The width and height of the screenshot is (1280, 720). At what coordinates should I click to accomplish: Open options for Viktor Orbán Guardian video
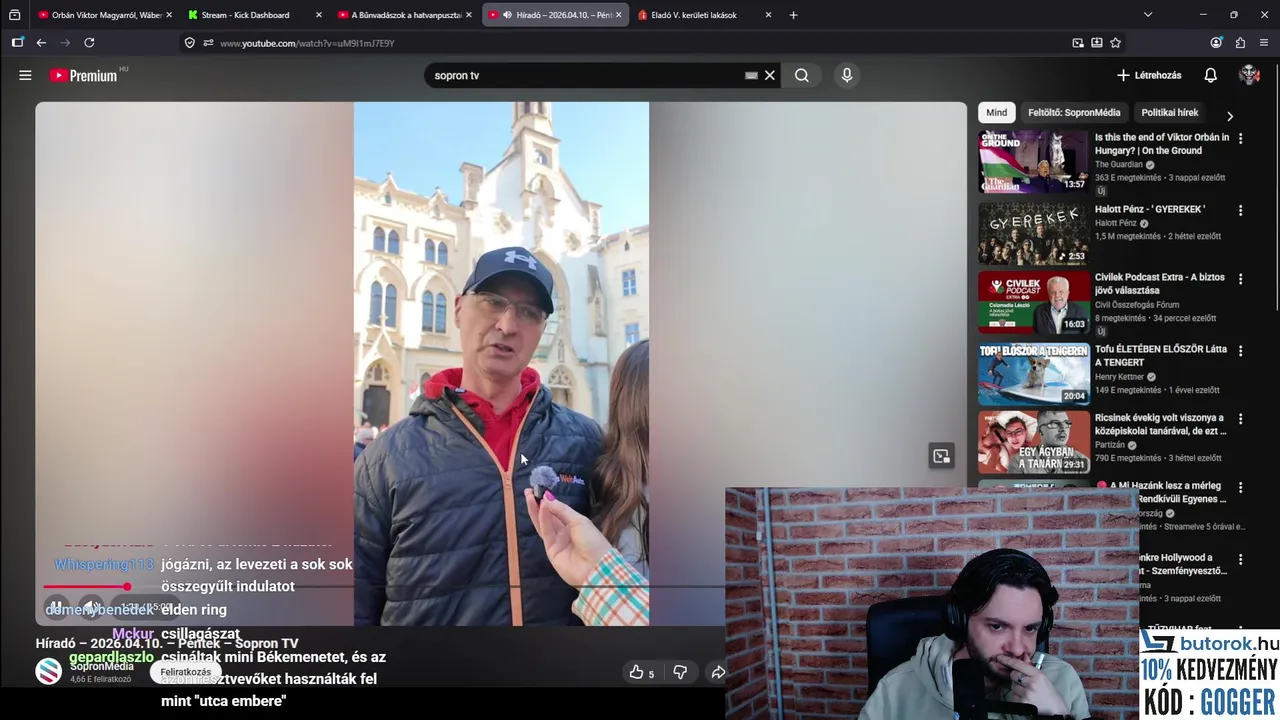coord(1240,139)
